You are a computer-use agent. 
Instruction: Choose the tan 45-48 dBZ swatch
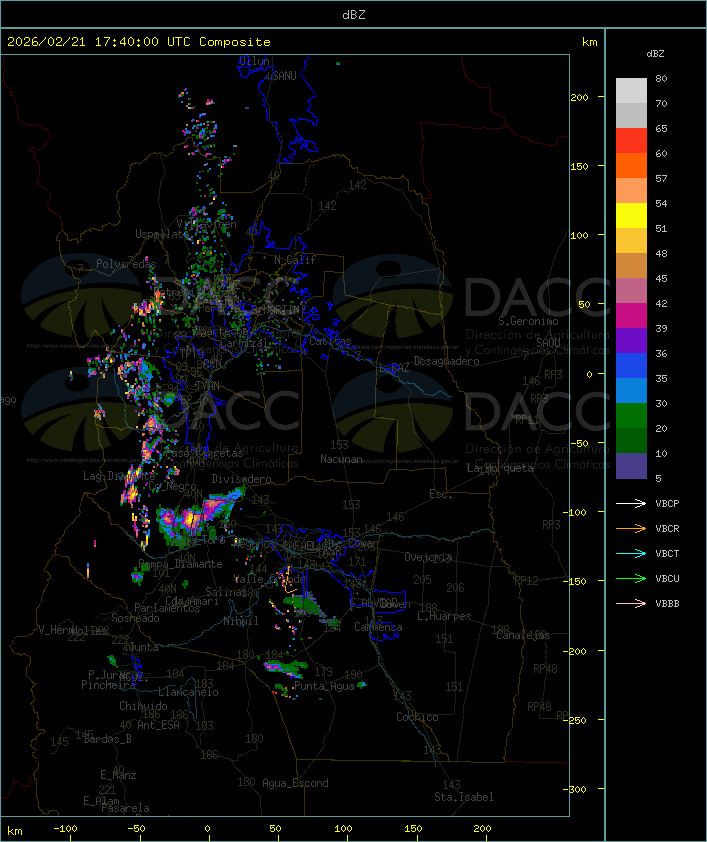(x=631, y=265)
